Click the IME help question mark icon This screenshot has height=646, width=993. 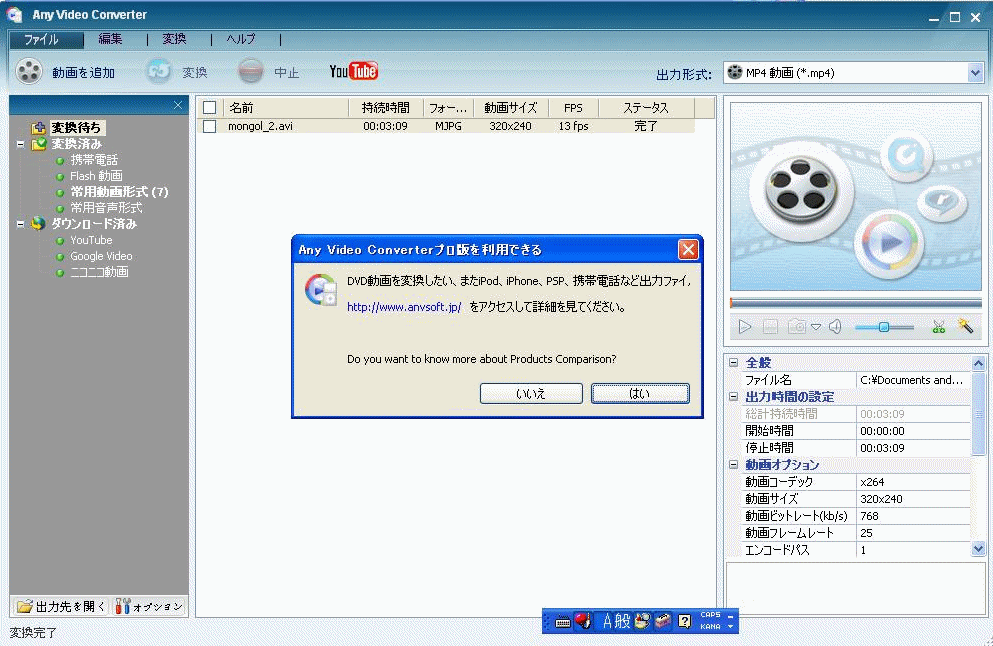tap(685, 621)
